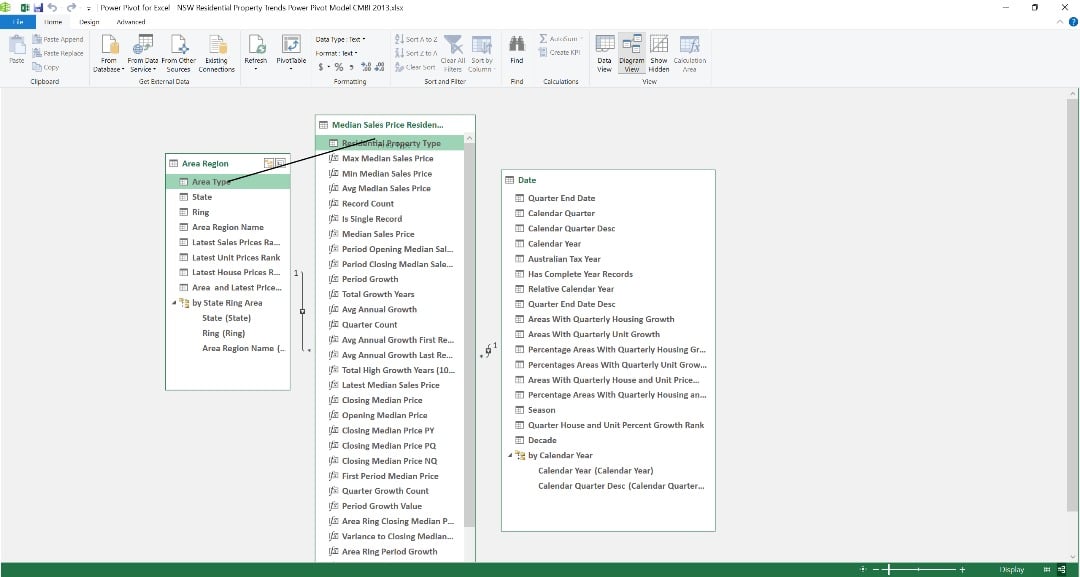Switch to the Advanced tab
The height and width of the screenshot is (577, 1080).
[131, 22]
